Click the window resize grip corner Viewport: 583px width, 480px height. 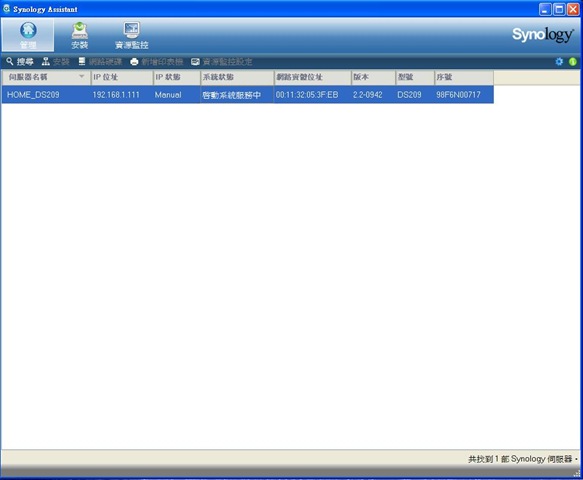click(x=577, y=473)
